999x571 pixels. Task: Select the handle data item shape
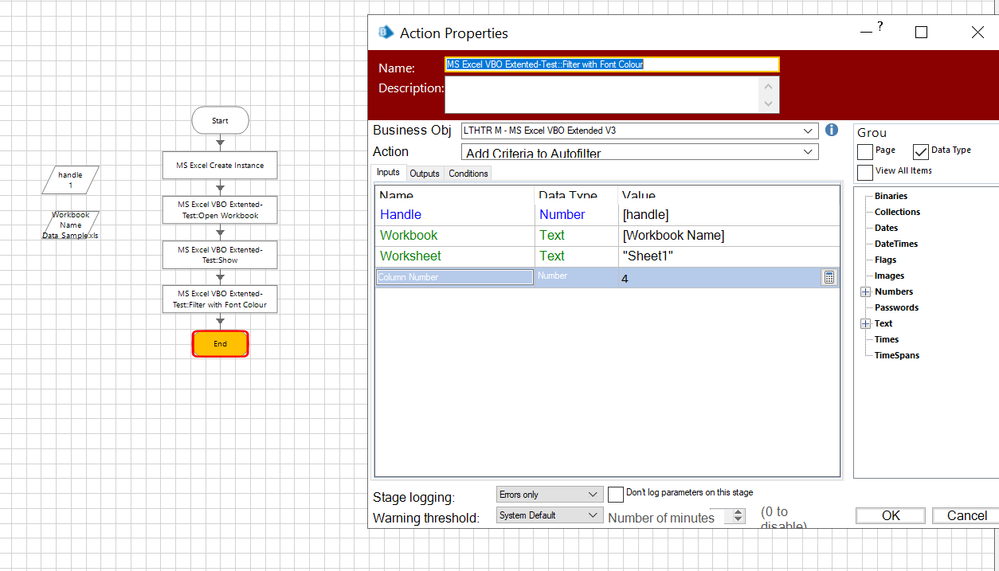coord(71,180)
